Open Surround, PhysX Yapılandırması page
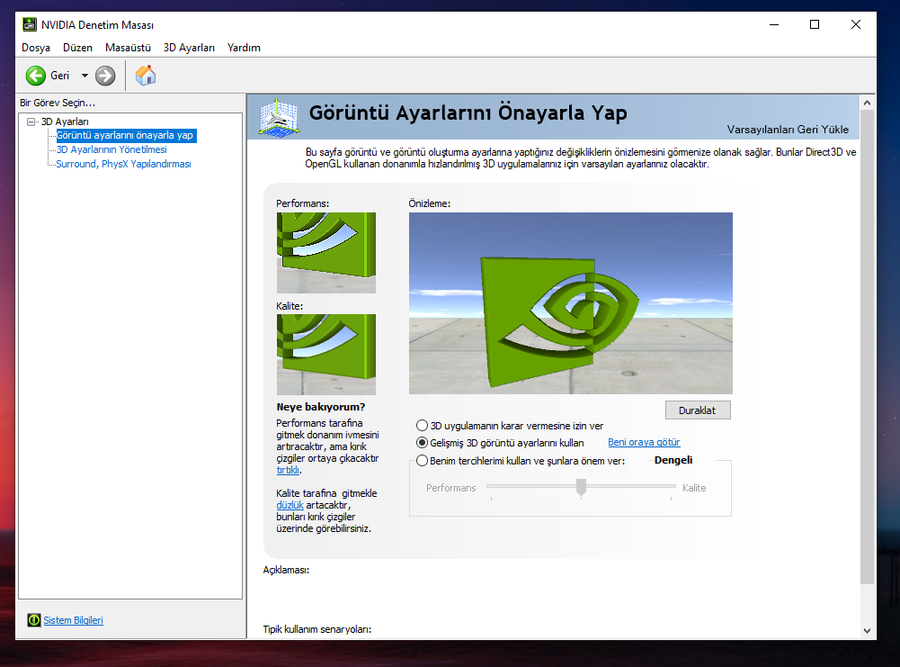The image size is (900, 667). 123,164
